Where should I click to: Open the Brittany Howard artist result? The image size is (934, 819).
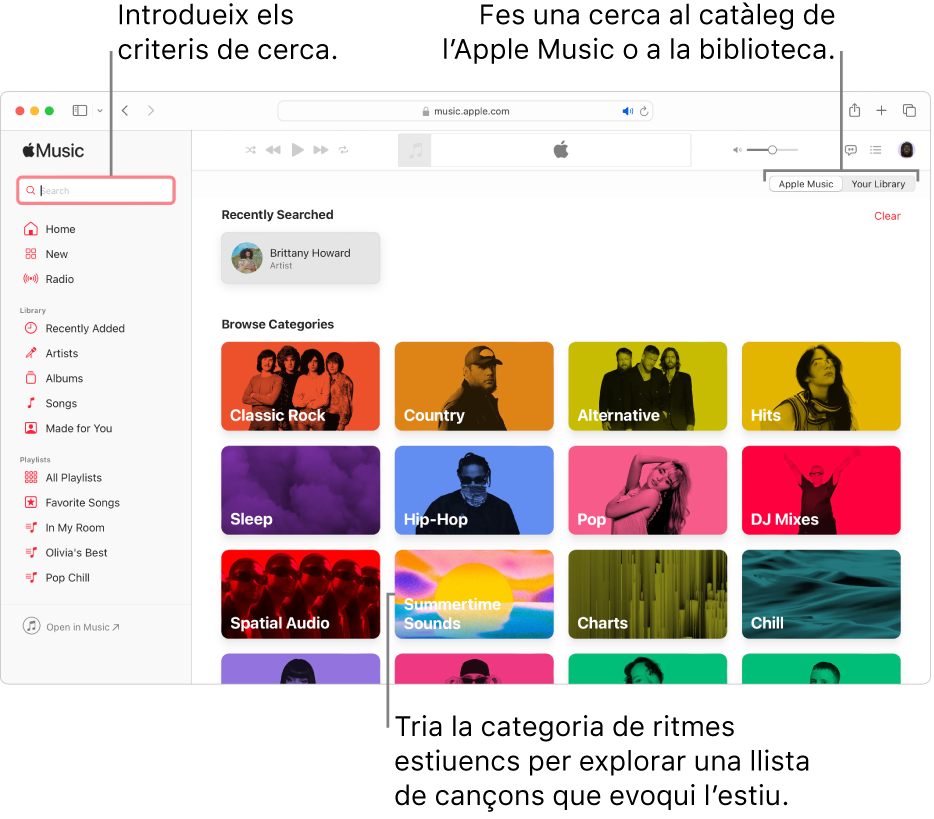301,258
